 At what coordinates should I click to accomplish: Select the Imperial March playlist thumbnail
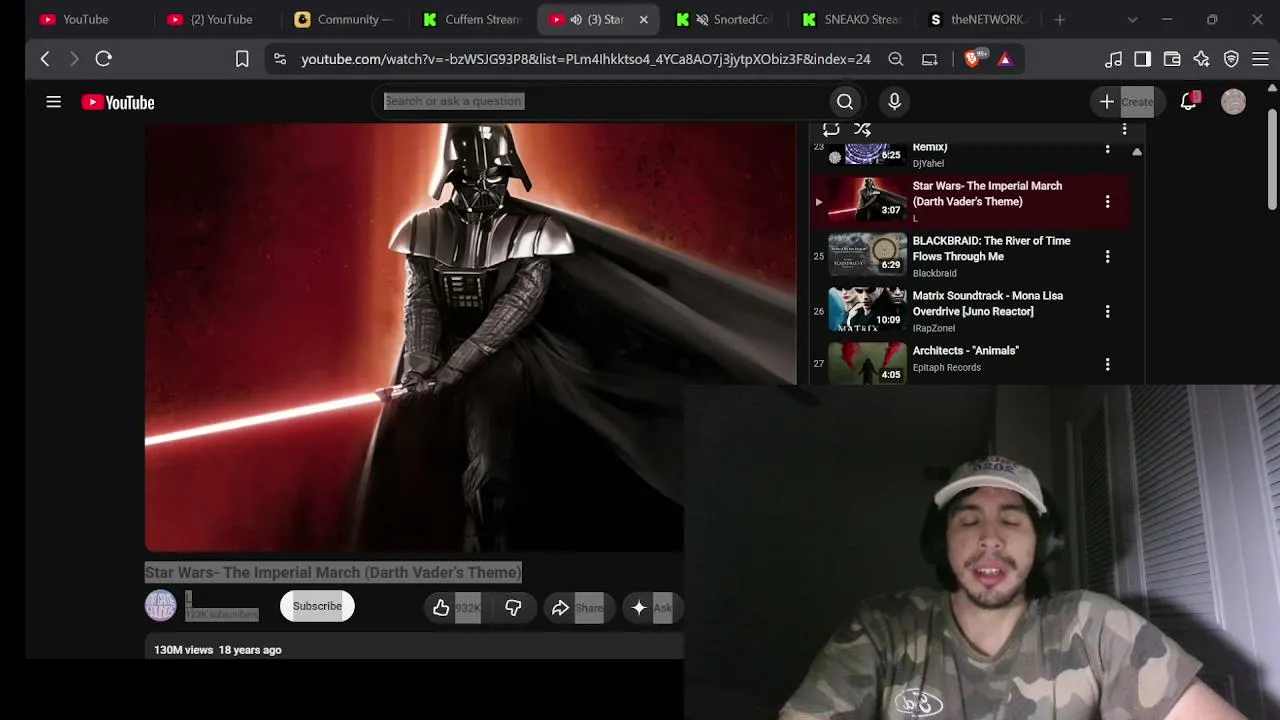pos(867,199)
